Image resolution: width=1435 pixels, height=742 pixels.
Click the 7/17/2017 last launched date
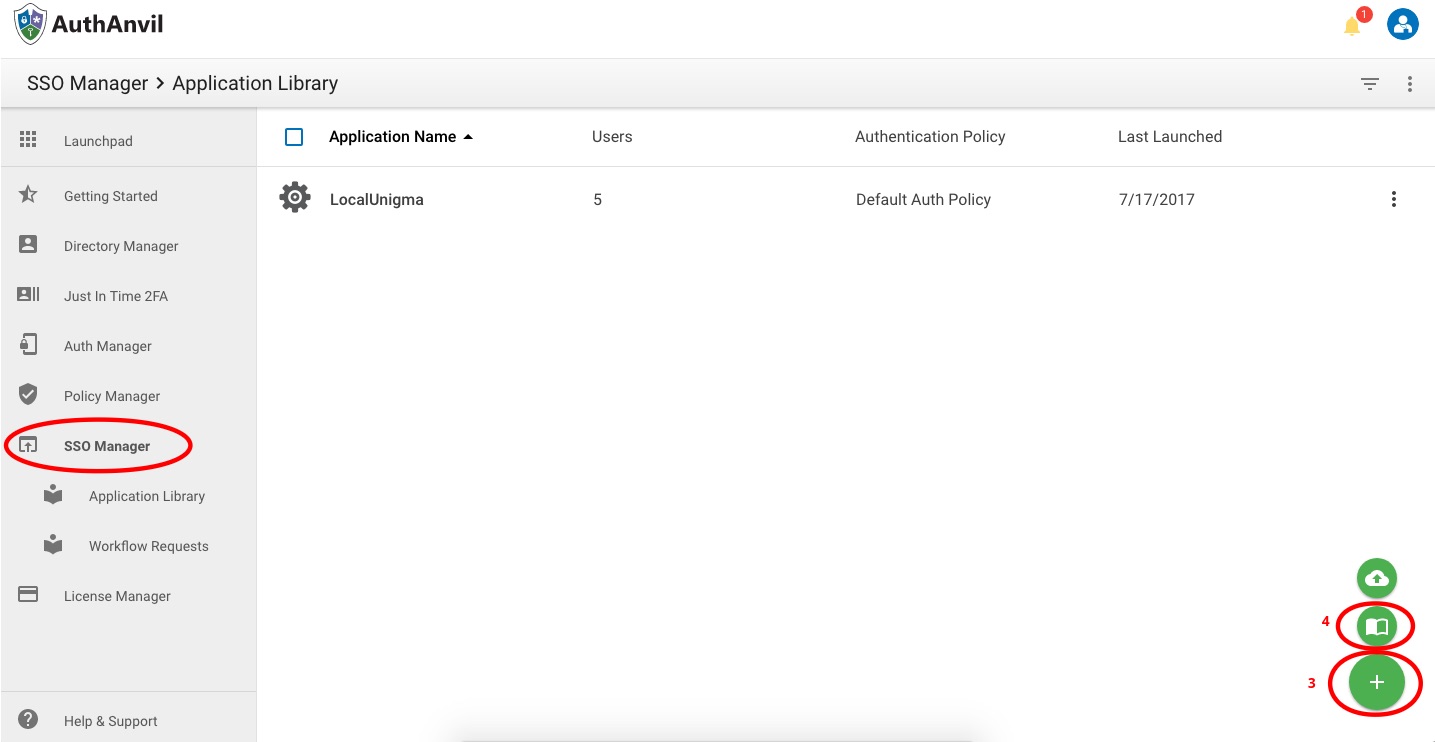pos(1157,199)
